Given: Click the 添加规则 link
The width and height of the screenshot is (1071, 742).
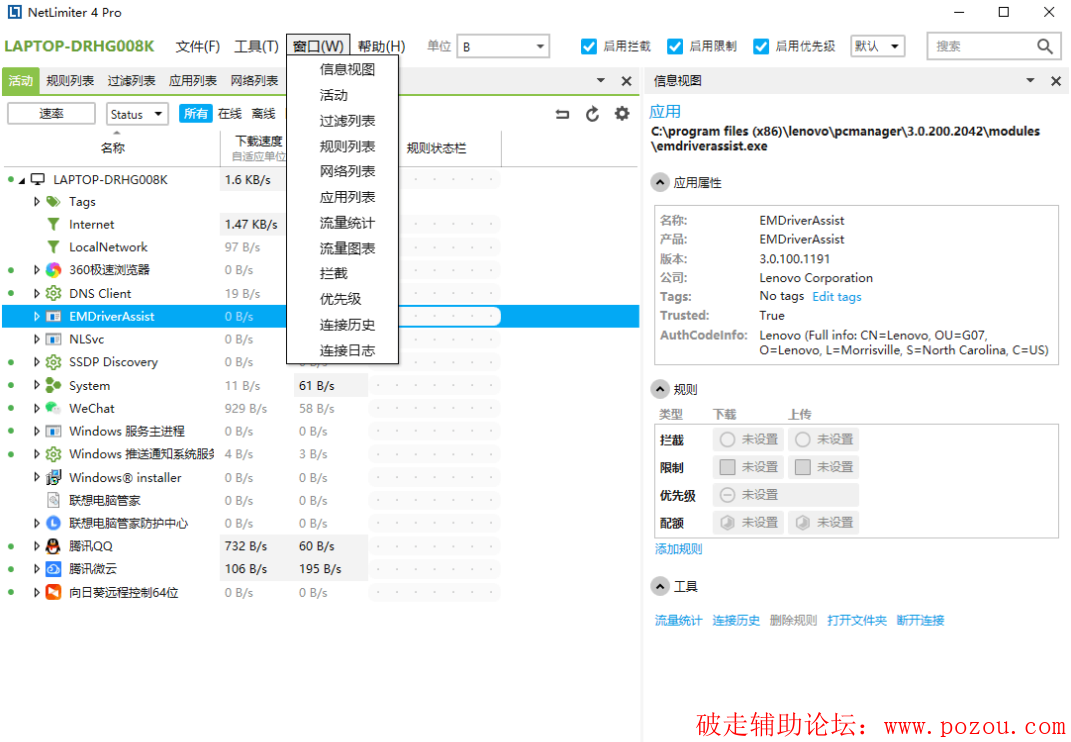Looking at the screenshot, I should [x=678, y=549].
